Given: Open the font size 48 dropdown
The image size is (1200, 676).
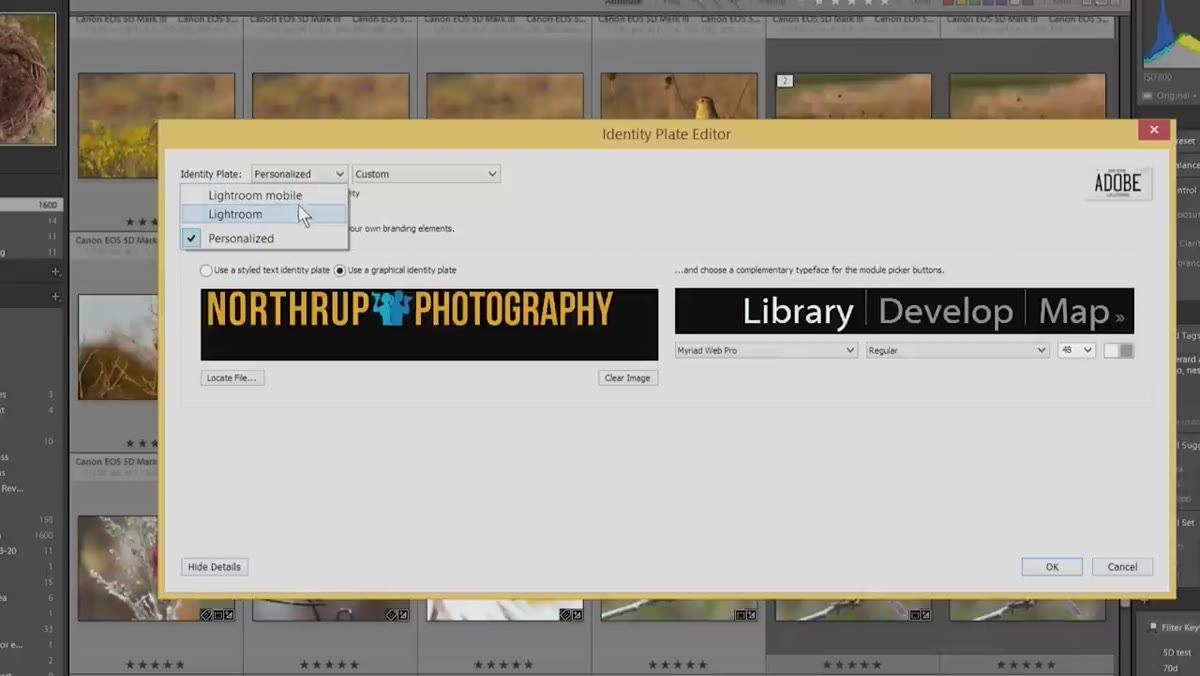Looking at the screenshot, I should pyautogui.click(x=1076, y=350).
